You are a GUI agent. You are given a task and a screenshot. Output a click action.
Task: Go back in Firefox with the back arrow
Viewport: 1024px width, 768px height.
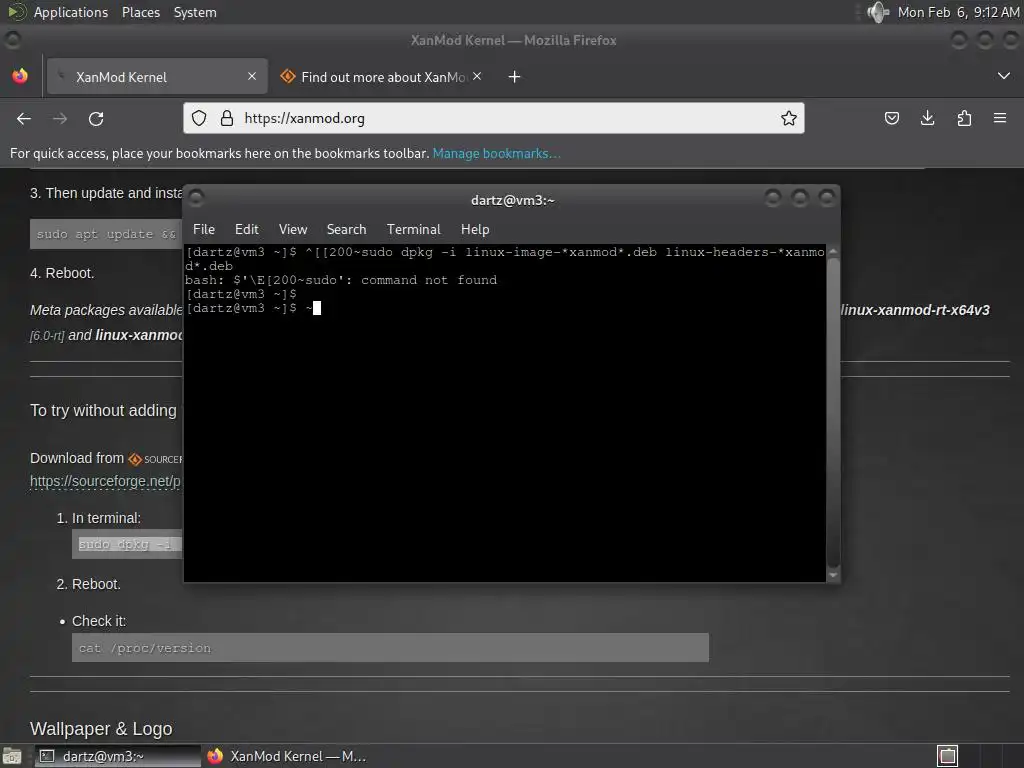point(24,119)
